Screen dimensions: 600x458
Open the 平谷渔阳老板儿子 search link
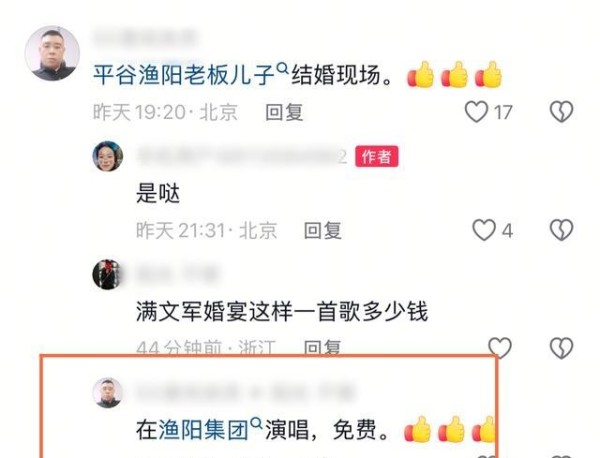point(184,75)
